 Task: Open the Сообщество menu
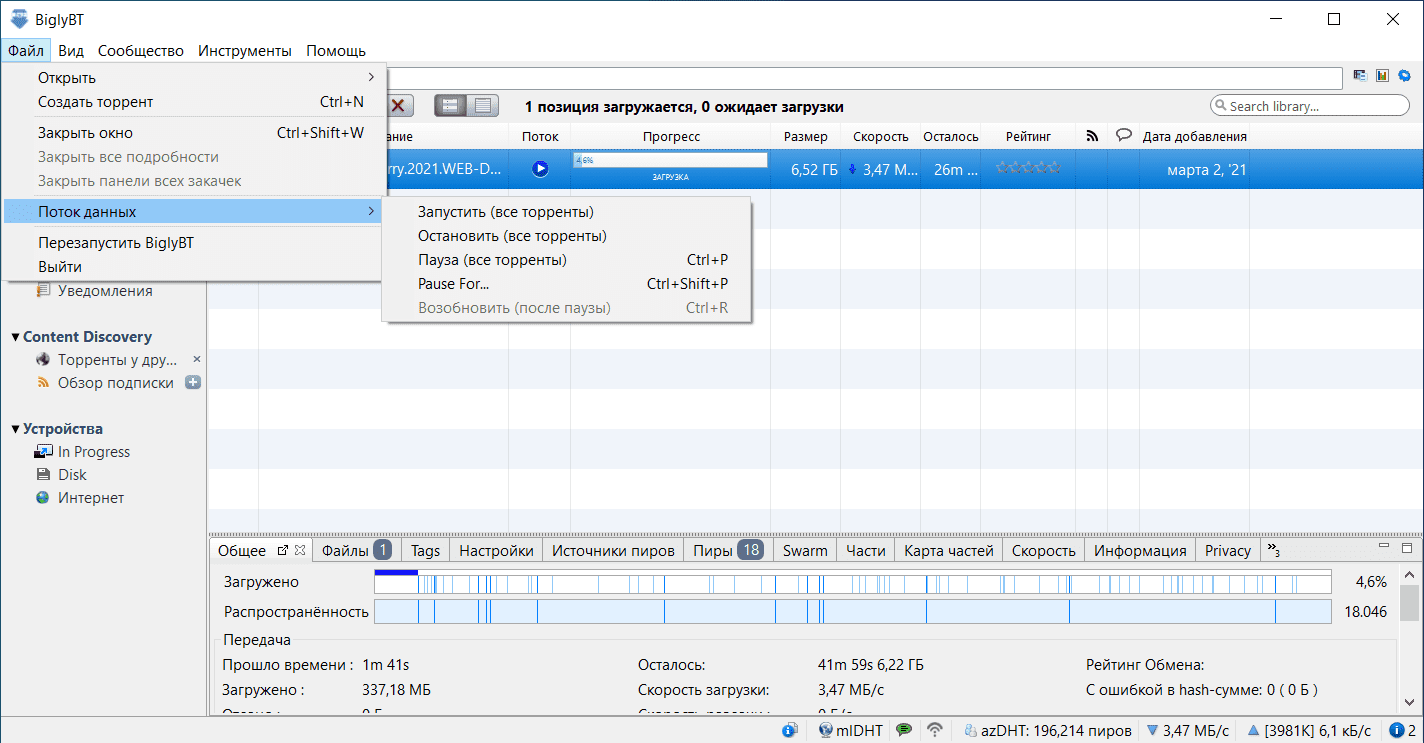coord(141,51)
